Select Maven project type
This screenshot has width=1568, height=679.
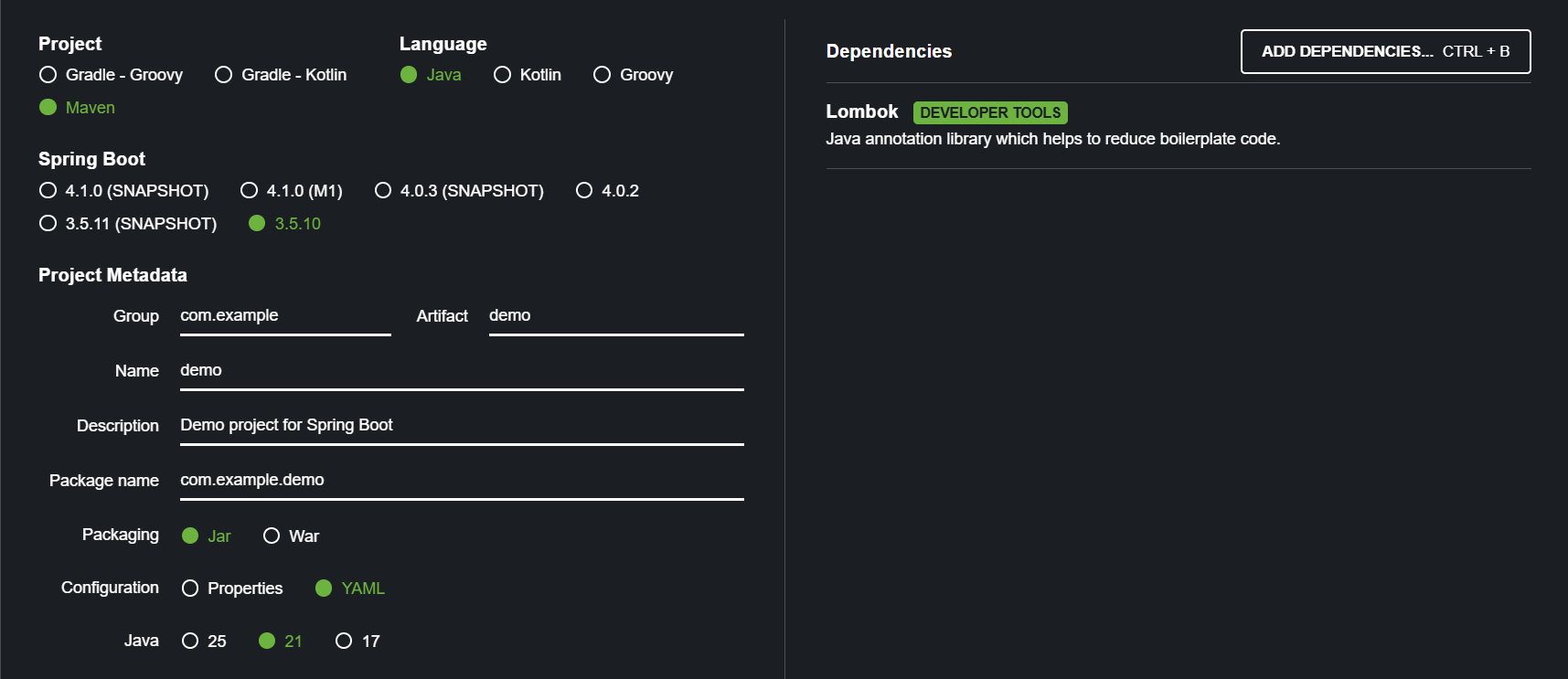click(77, 108)
